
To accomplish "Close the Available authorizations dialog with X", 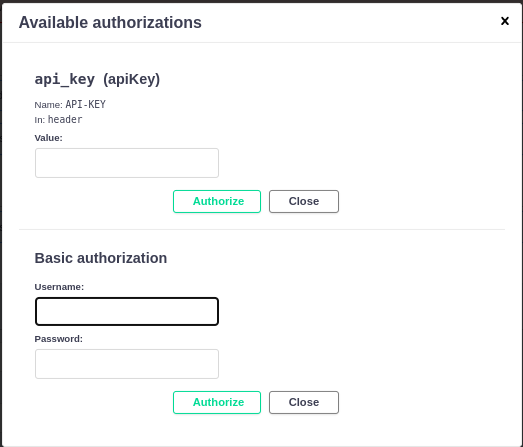I will (505, 21).
